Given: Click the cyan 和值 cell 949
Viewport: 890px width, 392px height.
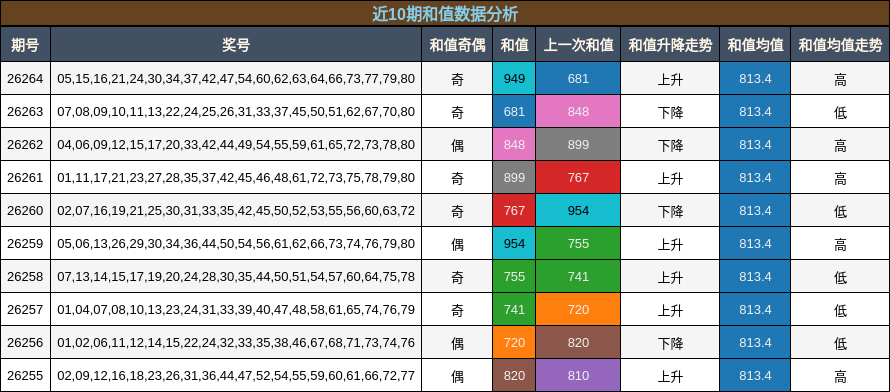Looking at the screenshot, I should point(514,78).
